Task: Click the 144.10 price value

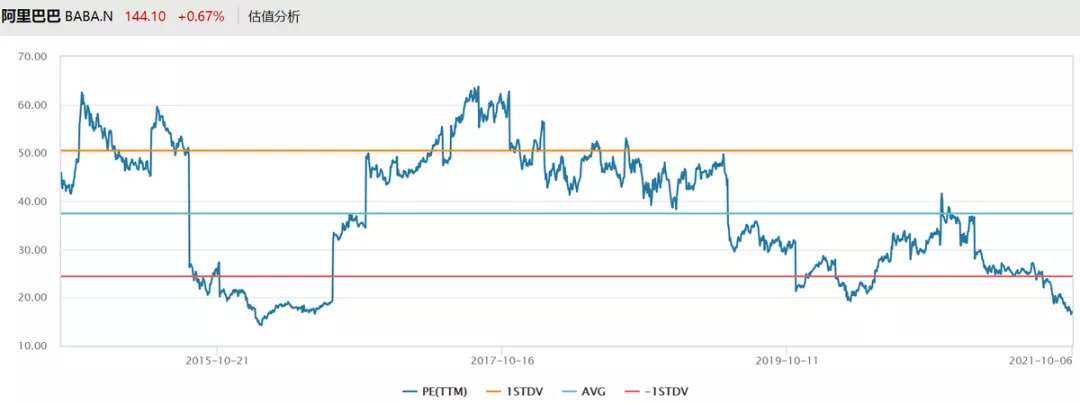Action: (x=144, y=17)
